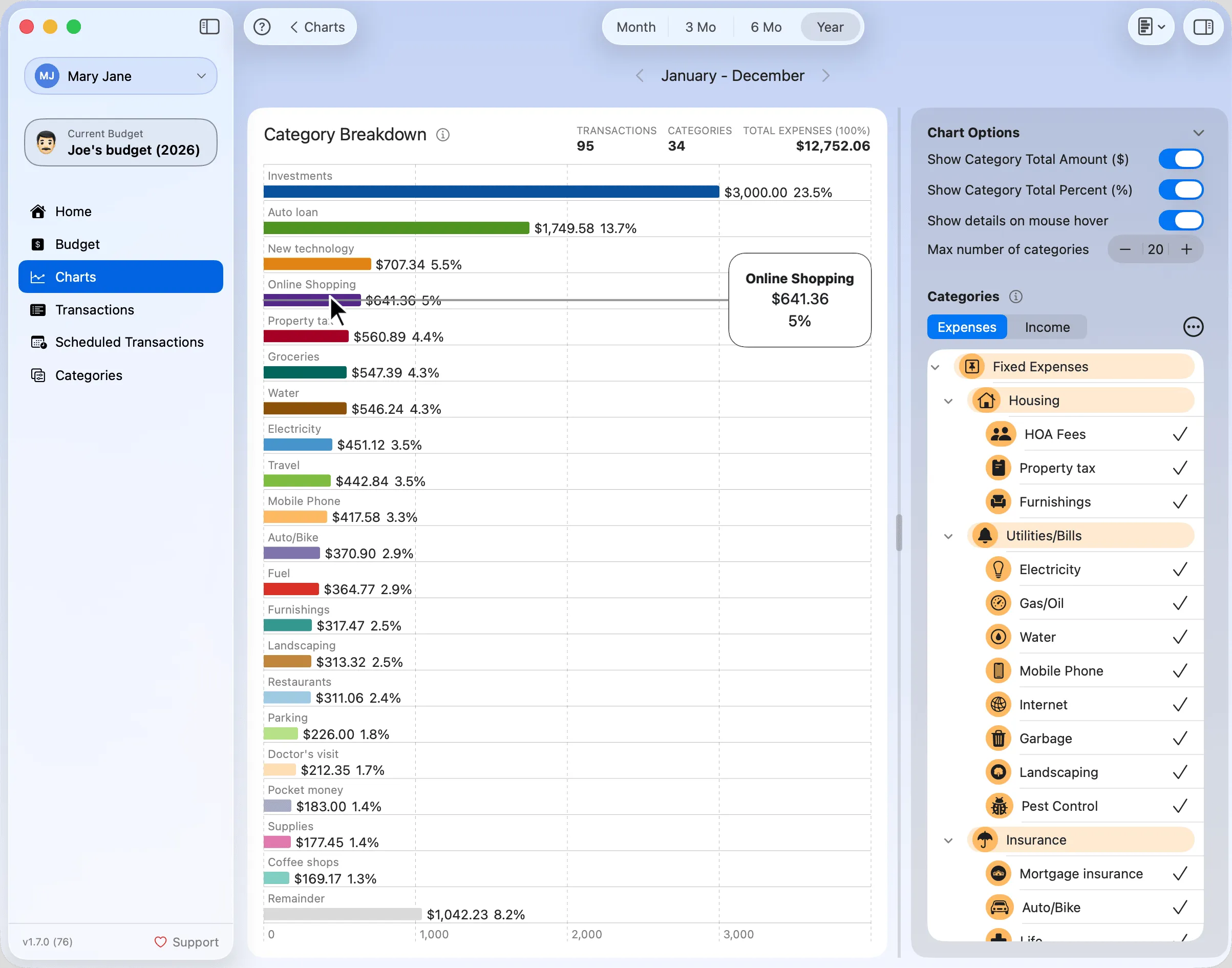Go back to Charts
Viewport: 1232px width, 968px height.
click(x=317, y=27)
